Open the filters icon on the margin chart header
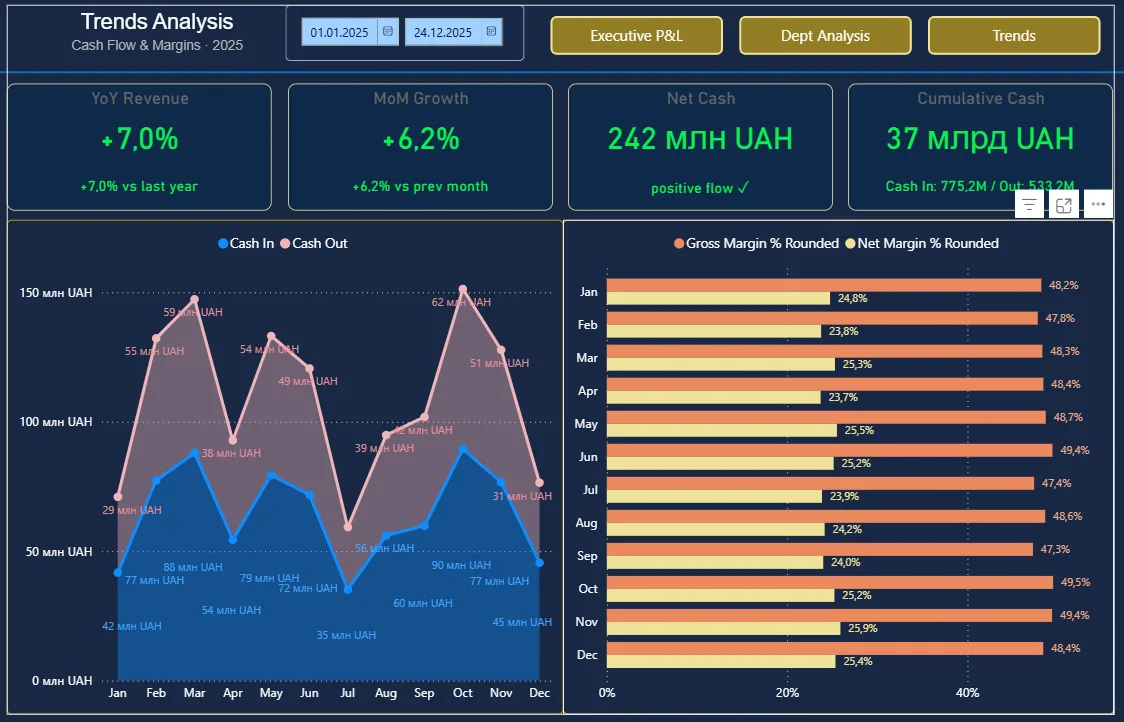Viewport: 1124px width, 722px height. [1029, 205]
